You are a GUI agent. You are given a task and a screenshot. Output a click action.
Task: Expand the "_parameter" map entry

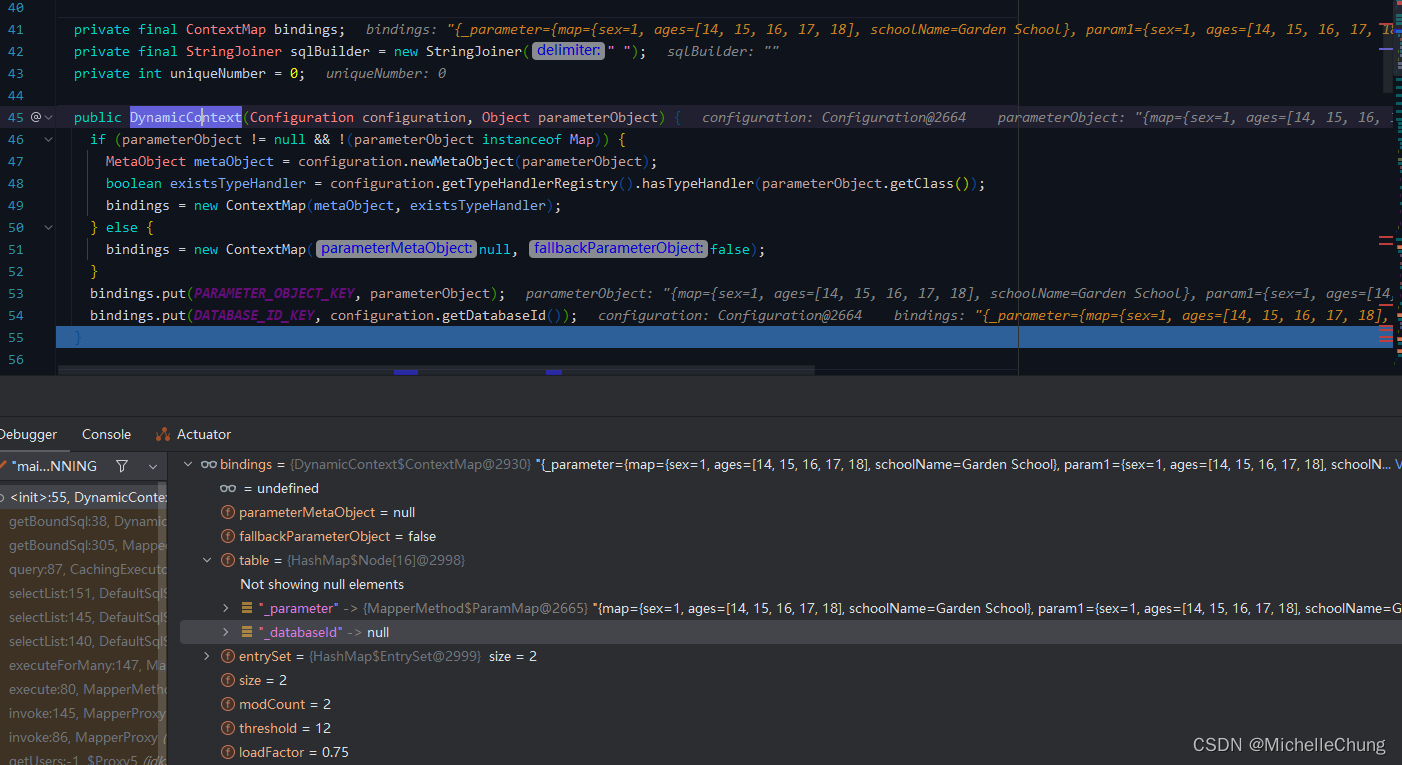coord(226,608)
